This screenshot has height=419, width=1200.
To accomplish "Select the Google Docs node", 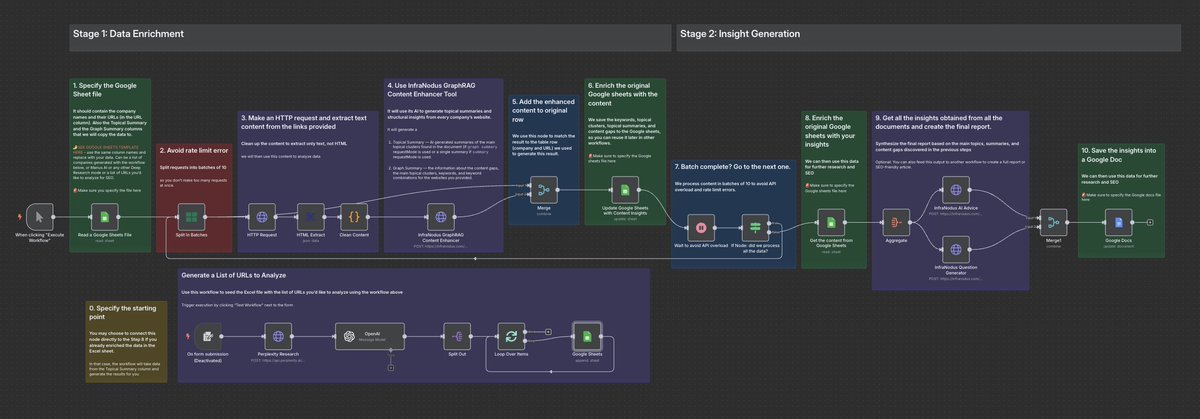I will (x=1118, y=221).
